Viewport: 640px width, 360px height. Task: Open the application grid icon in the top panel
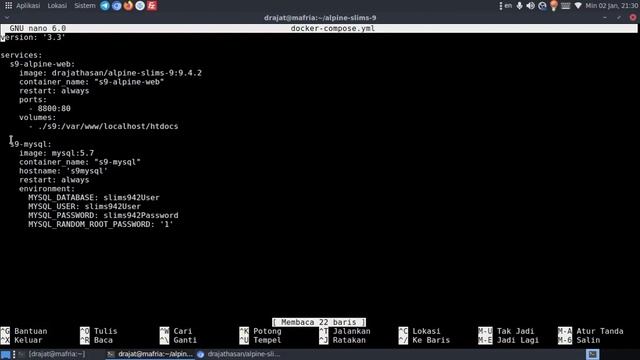(8, 6)
